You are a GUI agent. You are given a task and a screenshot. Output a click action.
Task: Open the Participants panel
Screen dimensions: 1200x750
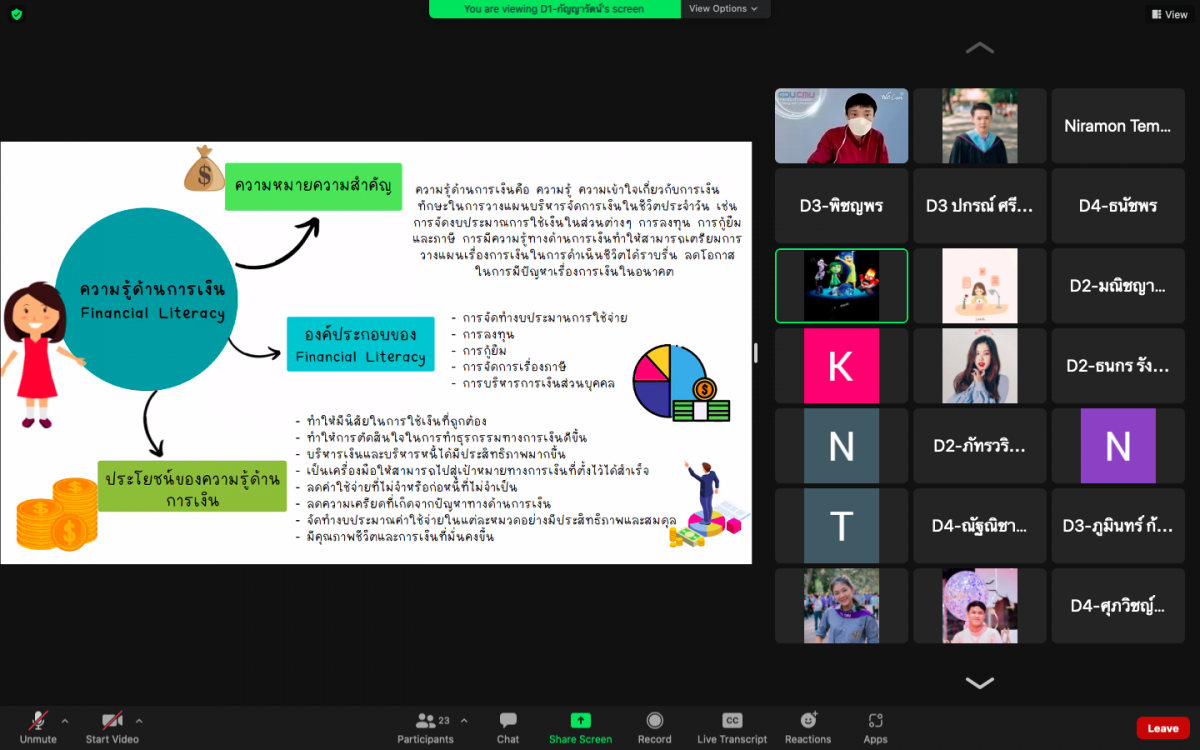tap(425, 727)
